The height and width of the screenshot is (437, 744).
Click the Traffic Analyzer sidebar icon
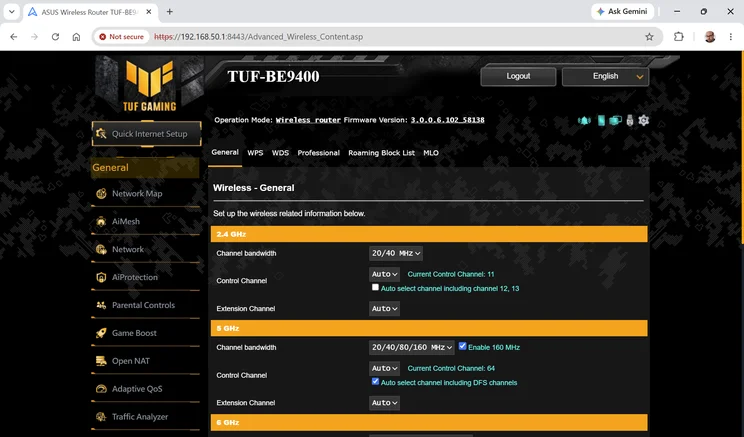click(101, 417)
